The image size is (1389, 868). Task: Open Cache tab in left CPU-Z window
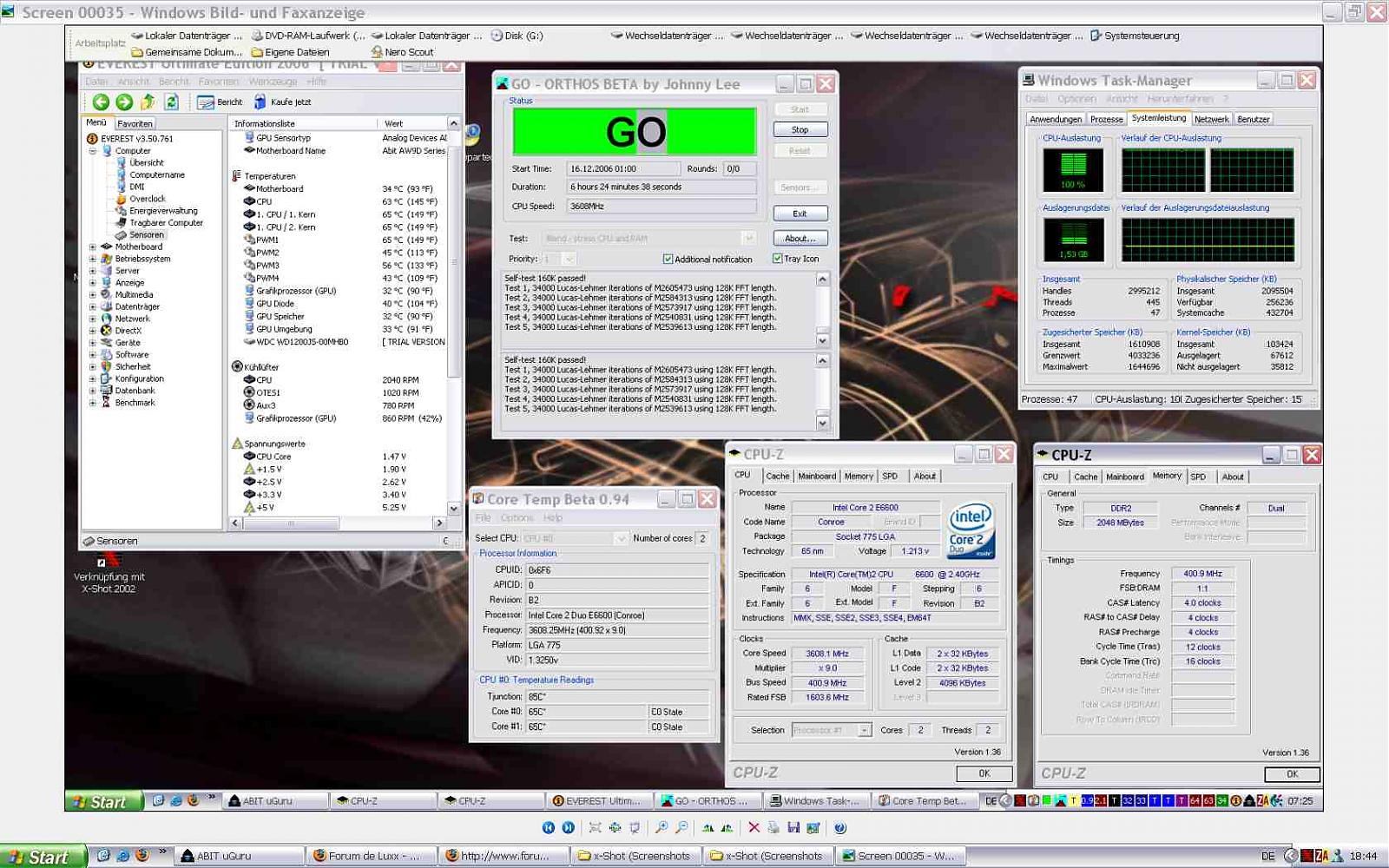(x=778, y=476)
